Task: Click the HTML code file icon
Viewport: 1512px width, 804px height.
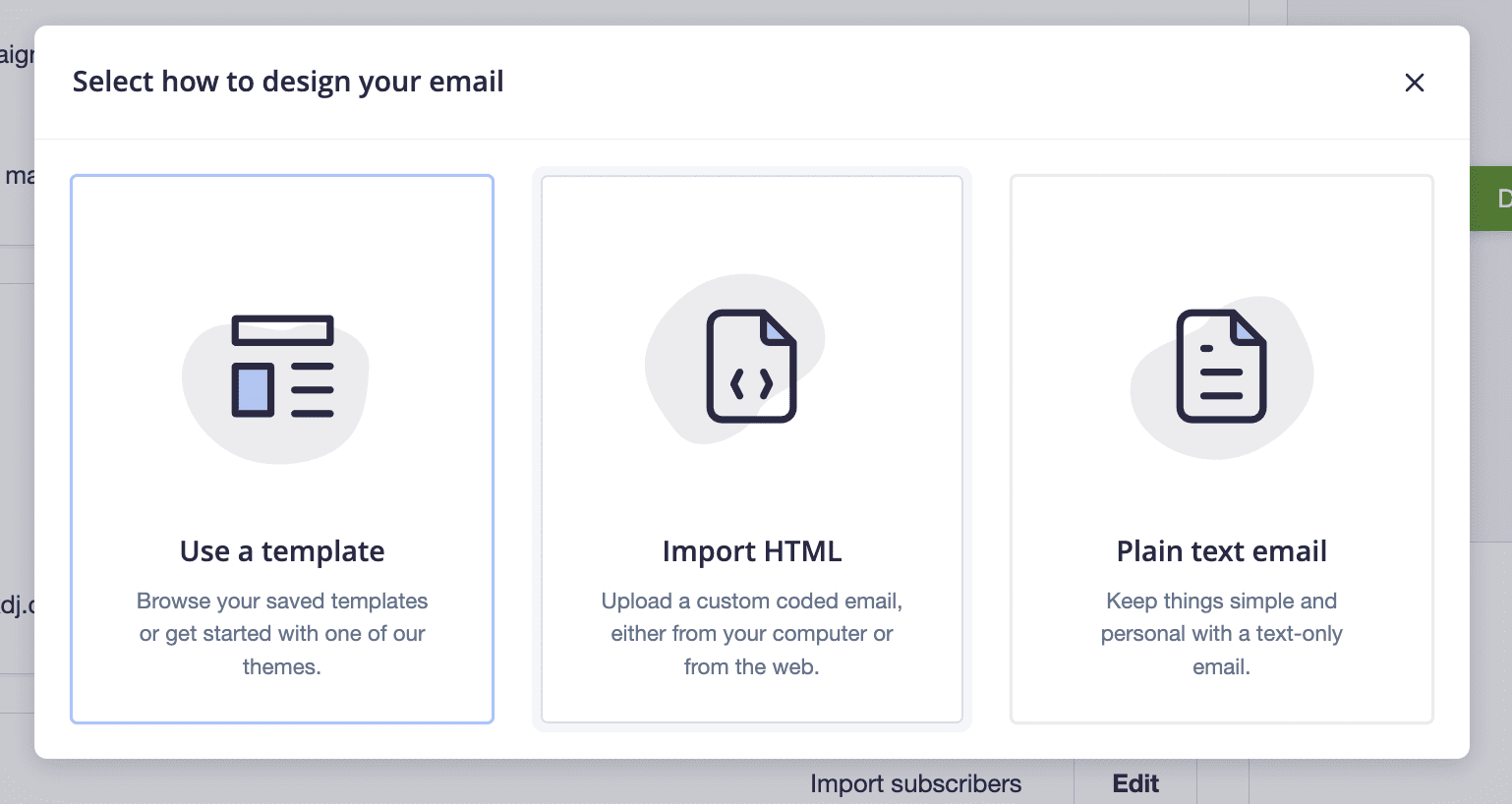Action: click(752, 366)
